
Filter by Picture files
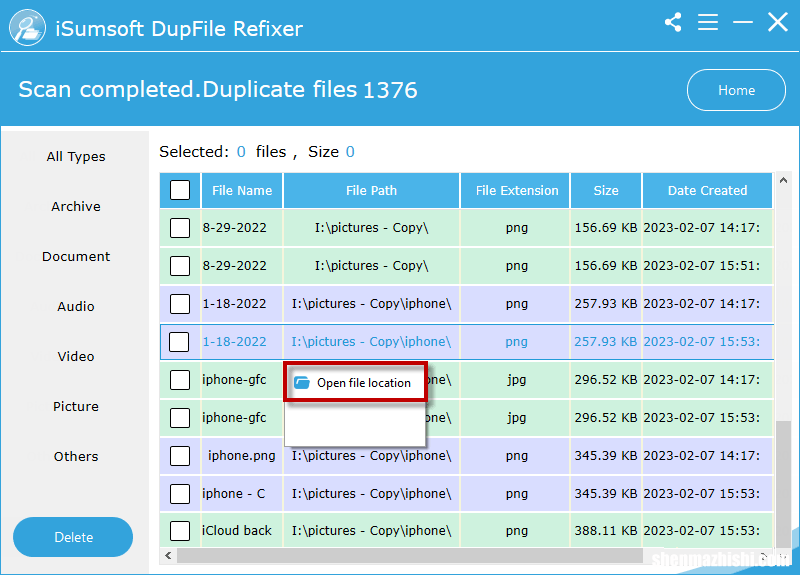76,407
